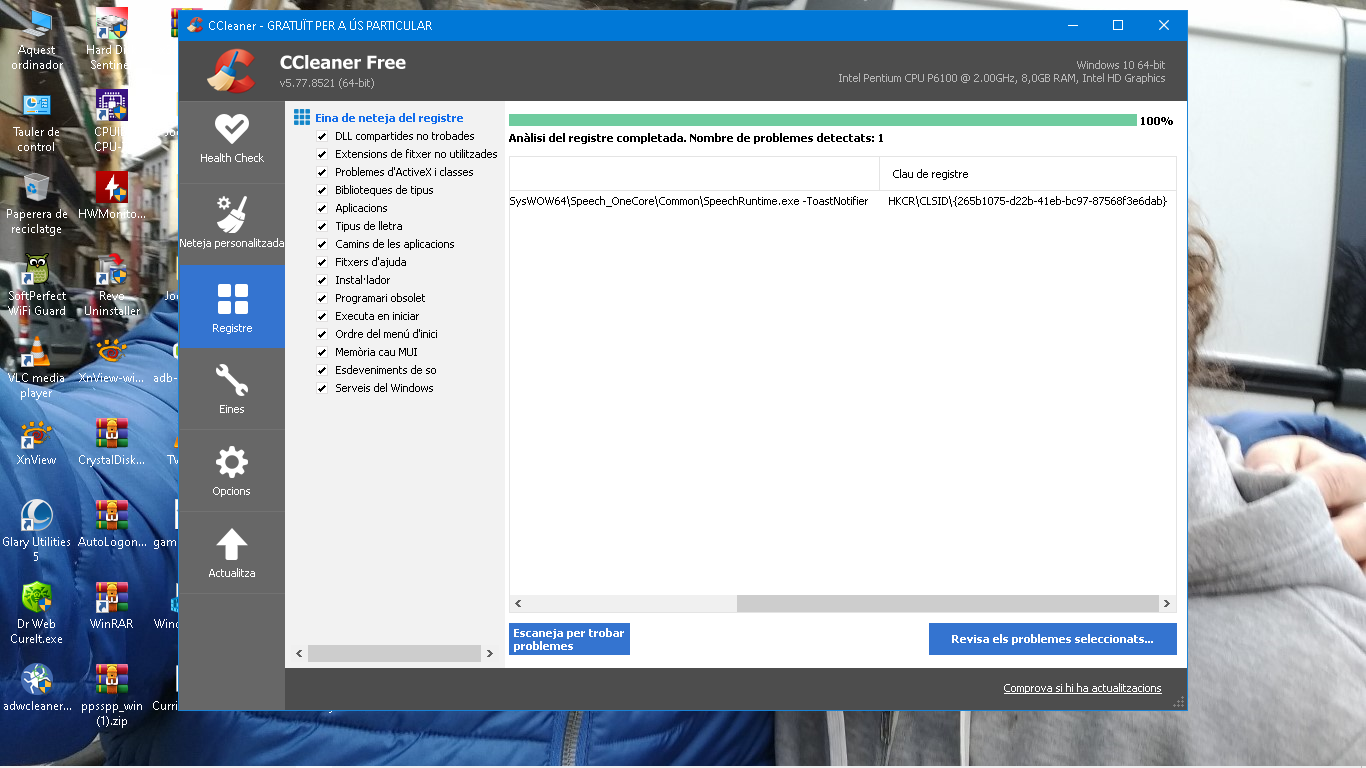Click Eina de neteja del registre heading
The image size is (1366, 768).
(389, 118)
